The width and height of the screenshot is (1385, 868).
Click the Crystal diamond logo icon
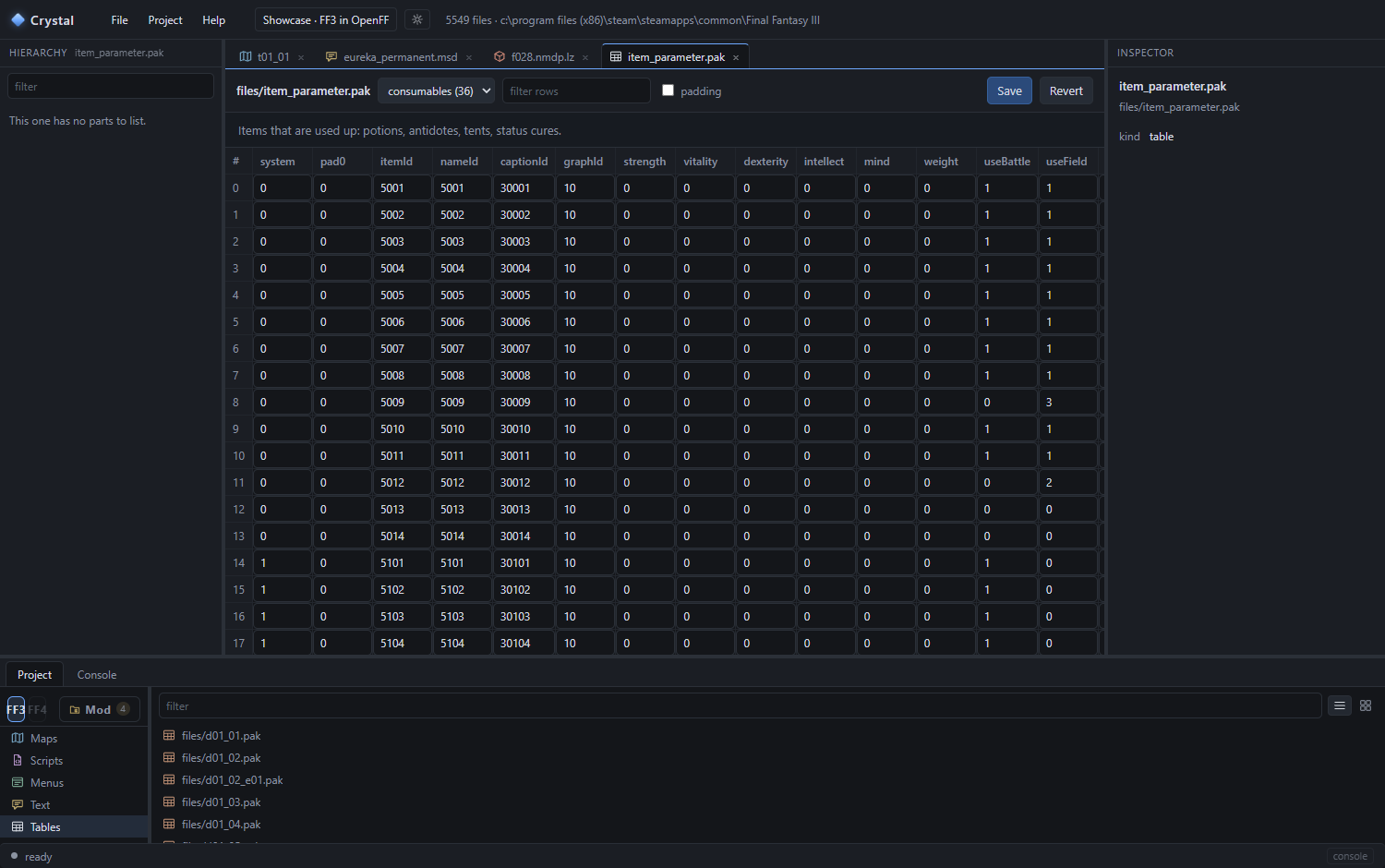point(18,19)
